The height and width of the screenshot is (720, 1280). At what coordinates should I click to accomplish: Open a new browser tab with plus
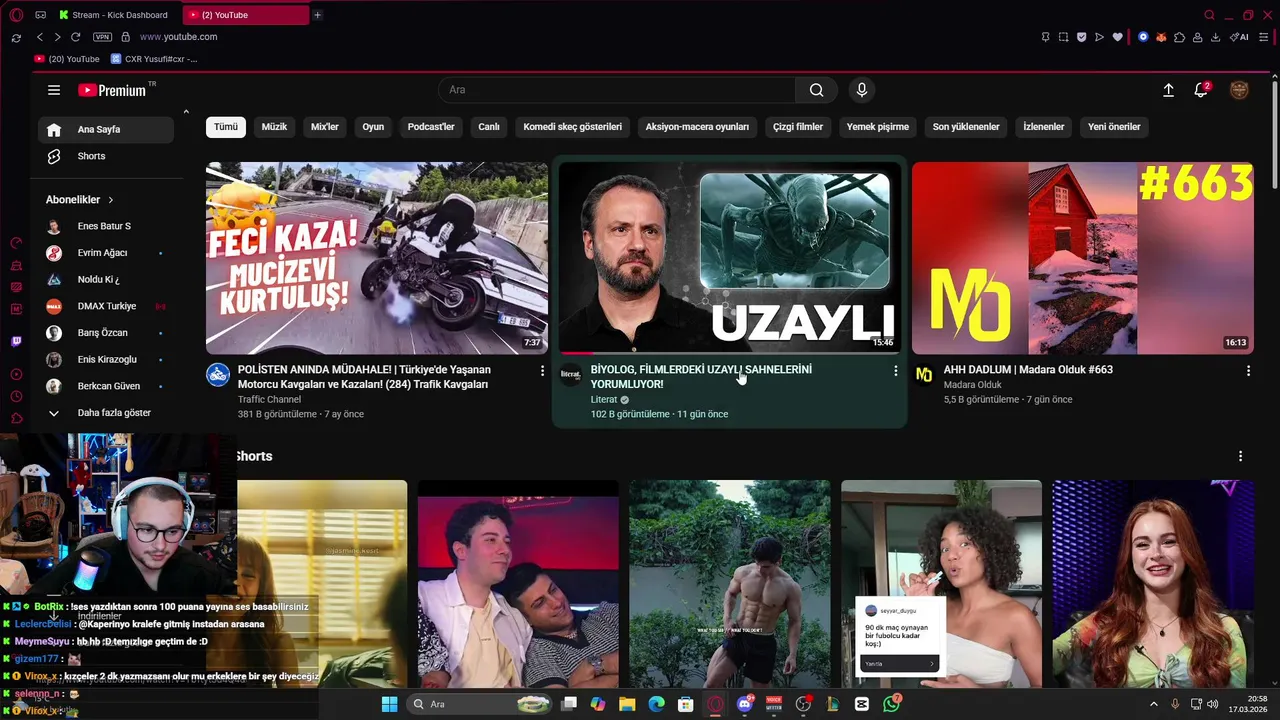(317, 15)
